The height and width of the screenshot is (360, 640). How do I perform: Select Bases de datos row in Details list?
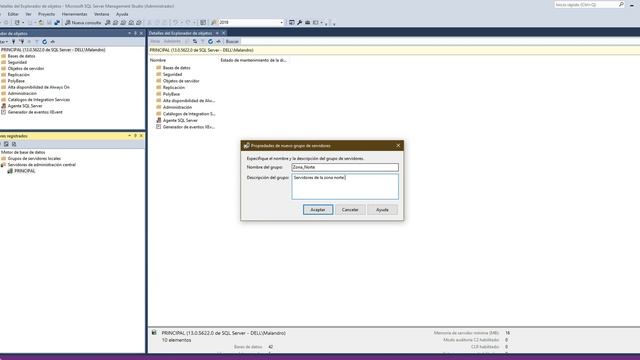click(x=176, y=68)
